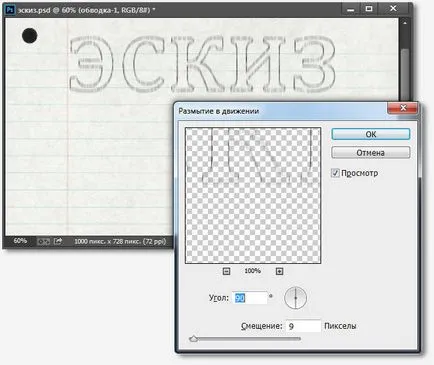The image size is (434, 365).
Task: Click the angle dial control
Action: 295,298
